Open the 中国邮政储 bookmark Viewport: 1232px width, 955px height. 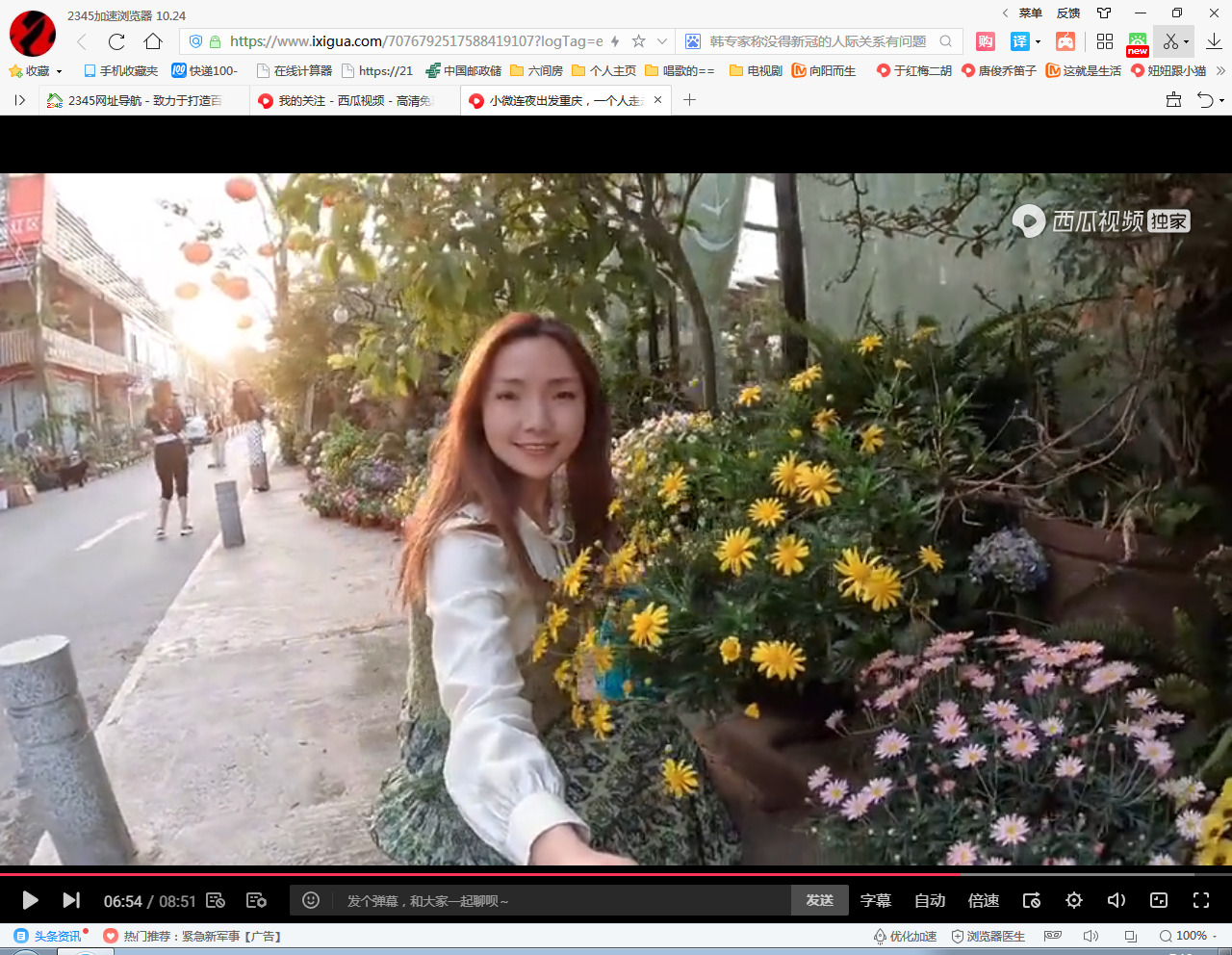point(464,71)
